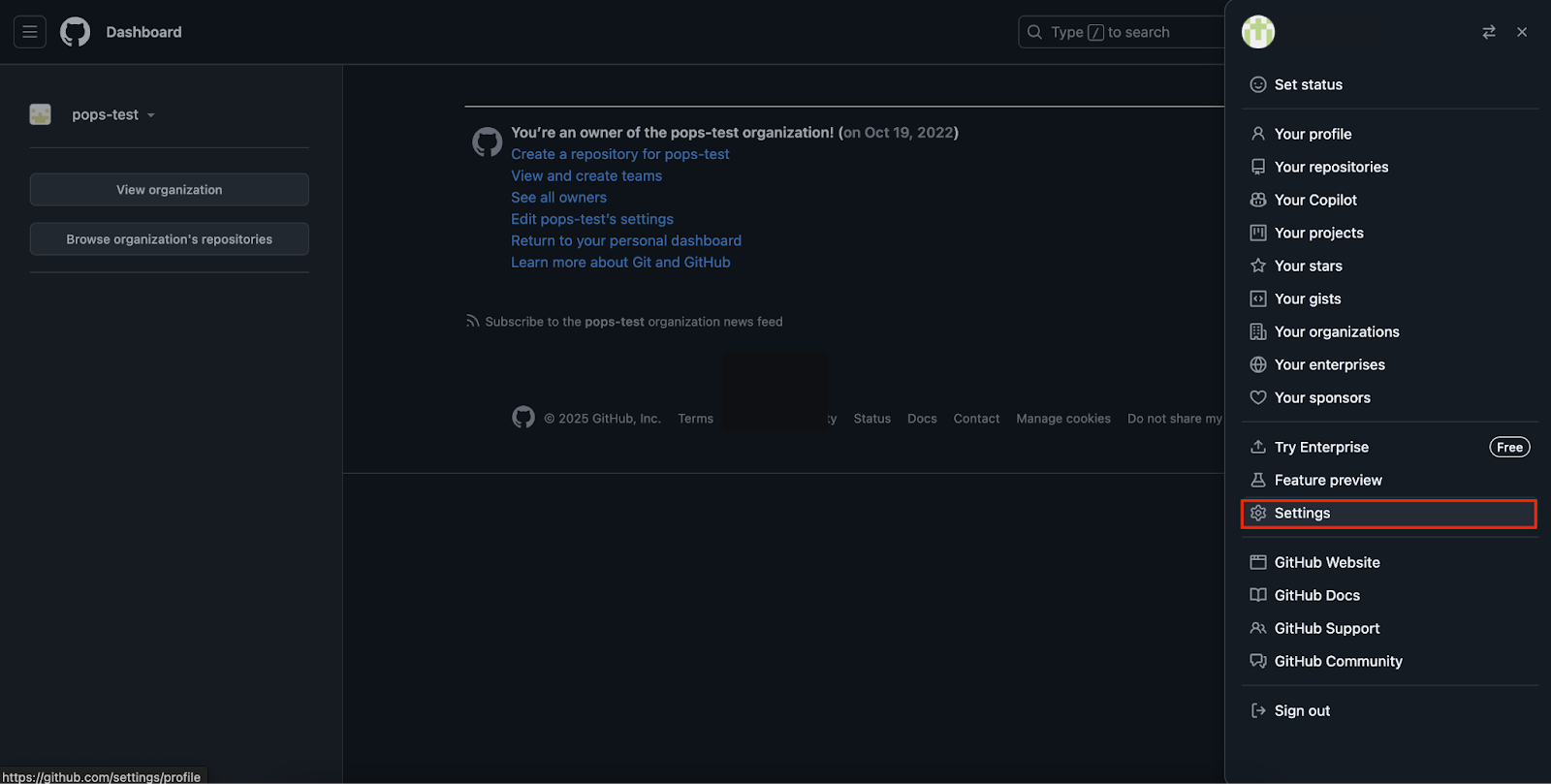Select Your projects menu item

(1389, 233)
